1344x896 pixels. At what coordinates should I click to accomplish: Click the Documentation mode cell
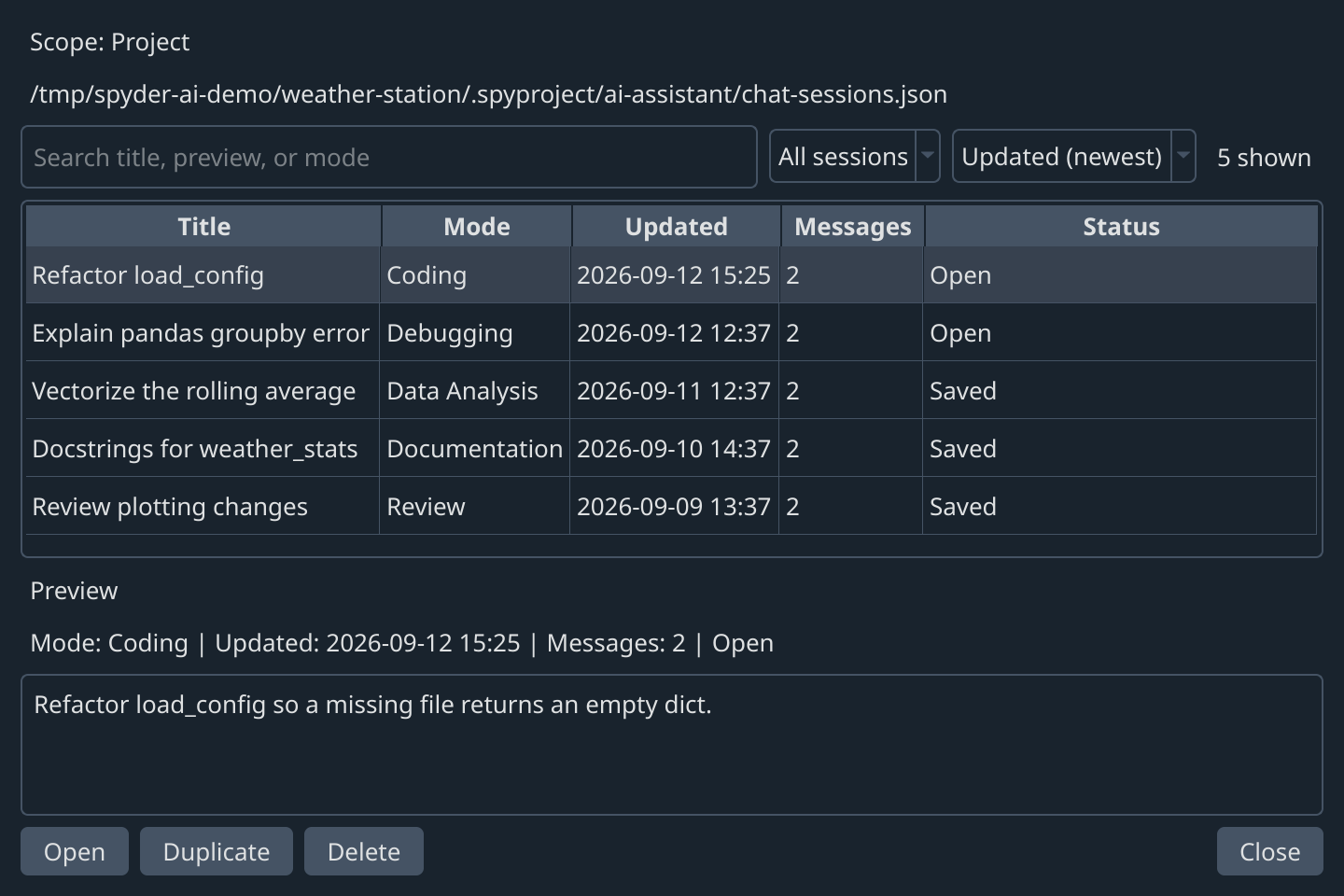475,449
